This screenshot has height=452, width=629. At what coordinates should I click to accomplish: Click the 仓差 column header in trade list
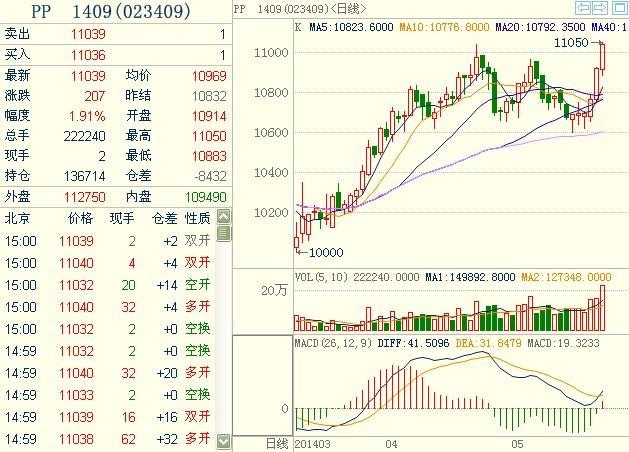click(x=164, y=218)
